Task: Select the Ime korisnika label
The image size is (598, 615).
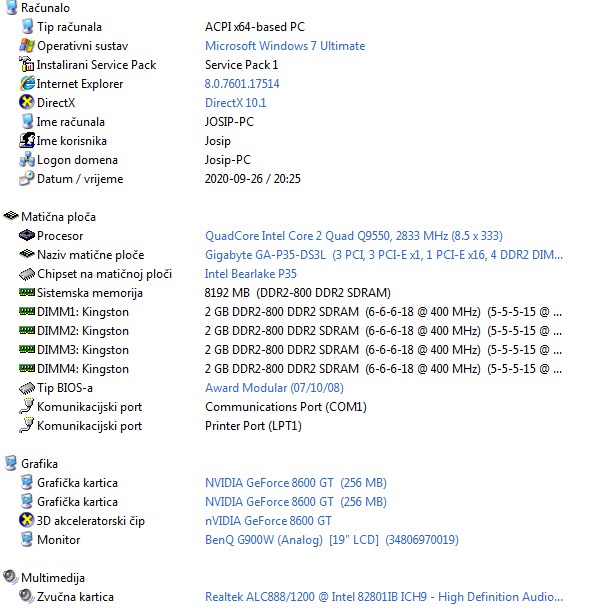Action: point(71,141)
